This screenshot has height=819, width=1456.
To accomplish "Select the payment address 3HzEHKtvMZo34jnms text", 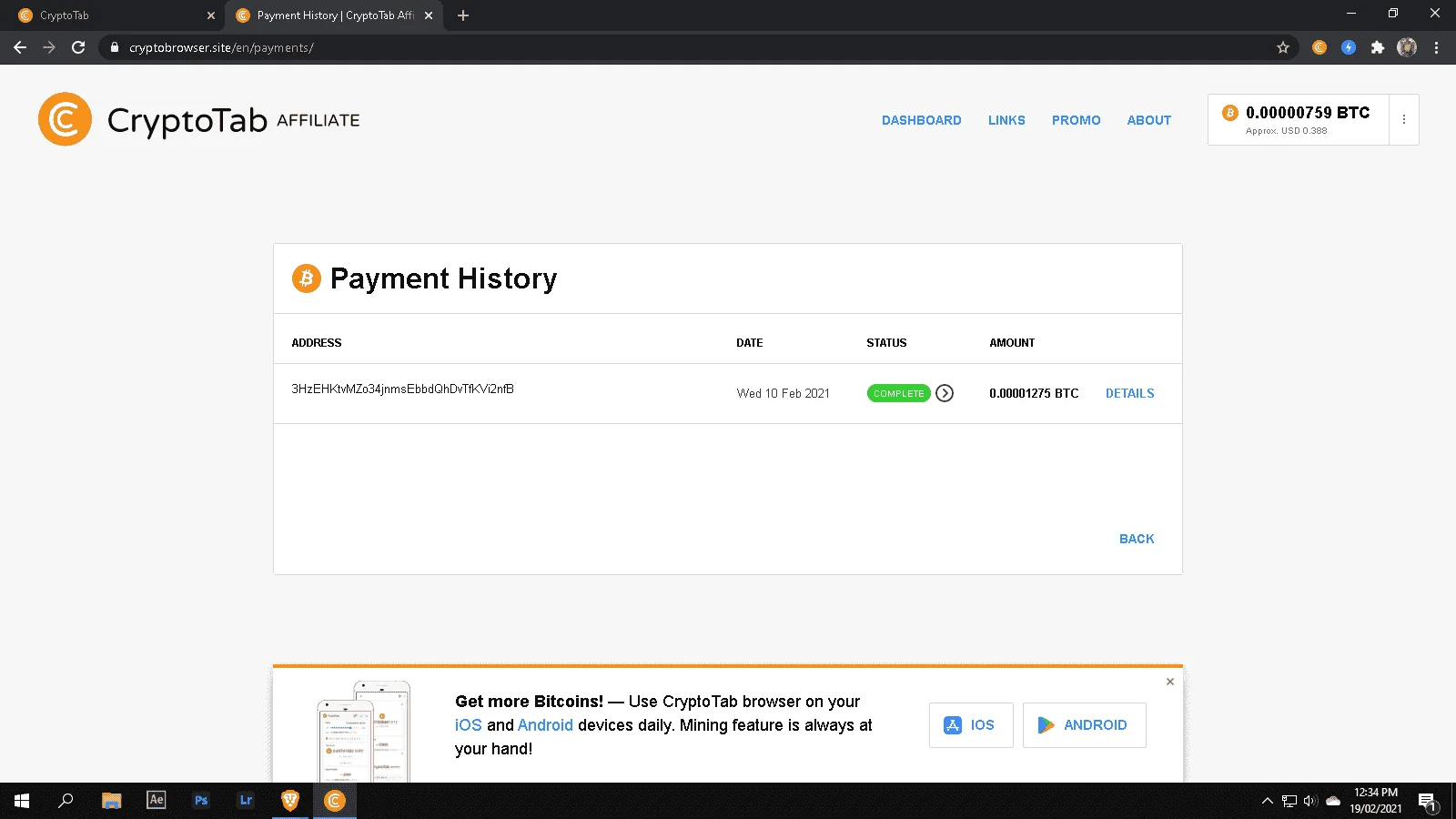I will (402, 389).
